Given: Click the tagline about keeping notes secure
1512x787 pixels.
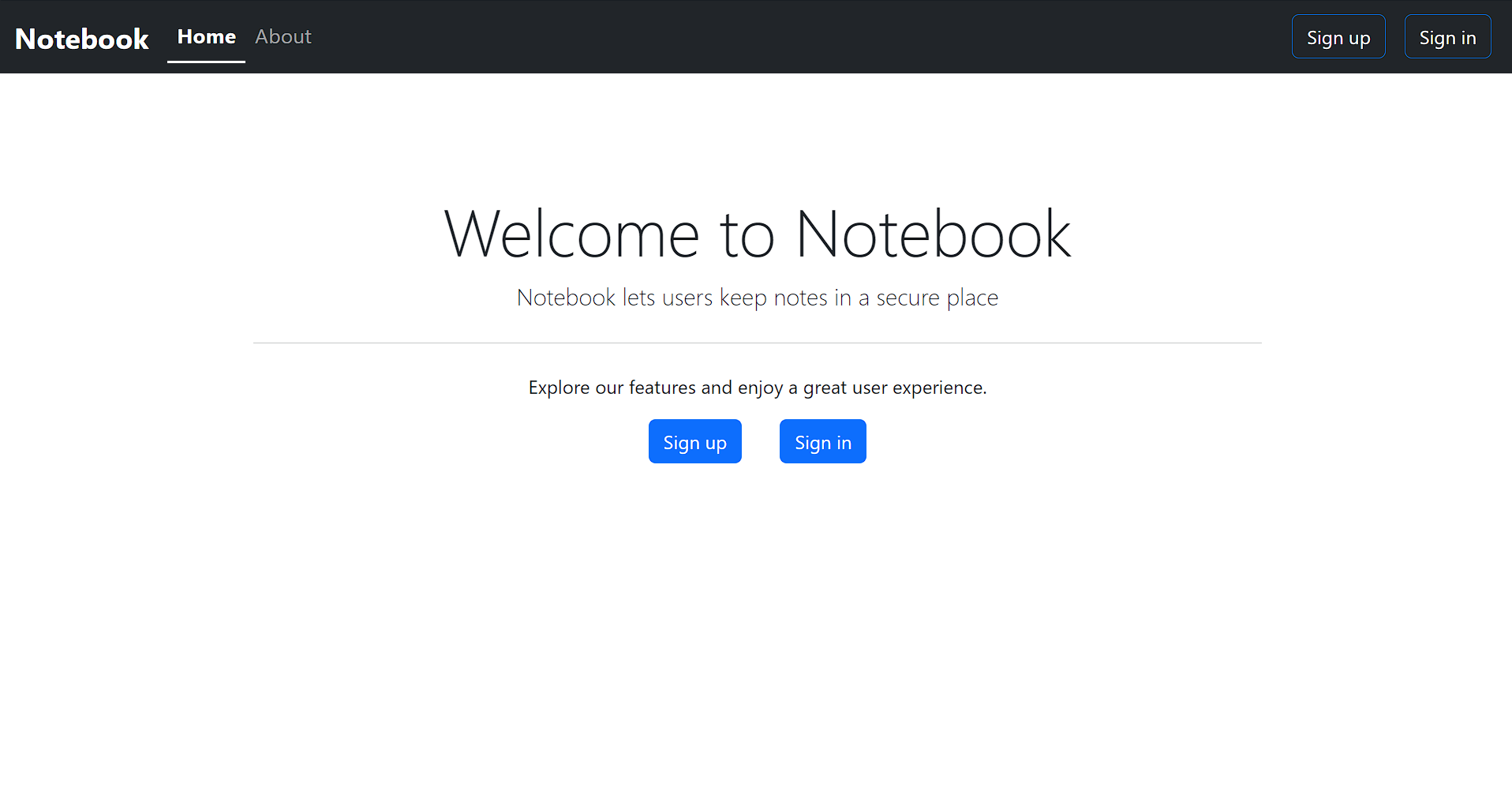Looking at the screenshot, I should pyautogui.click(x=757, y=298).
